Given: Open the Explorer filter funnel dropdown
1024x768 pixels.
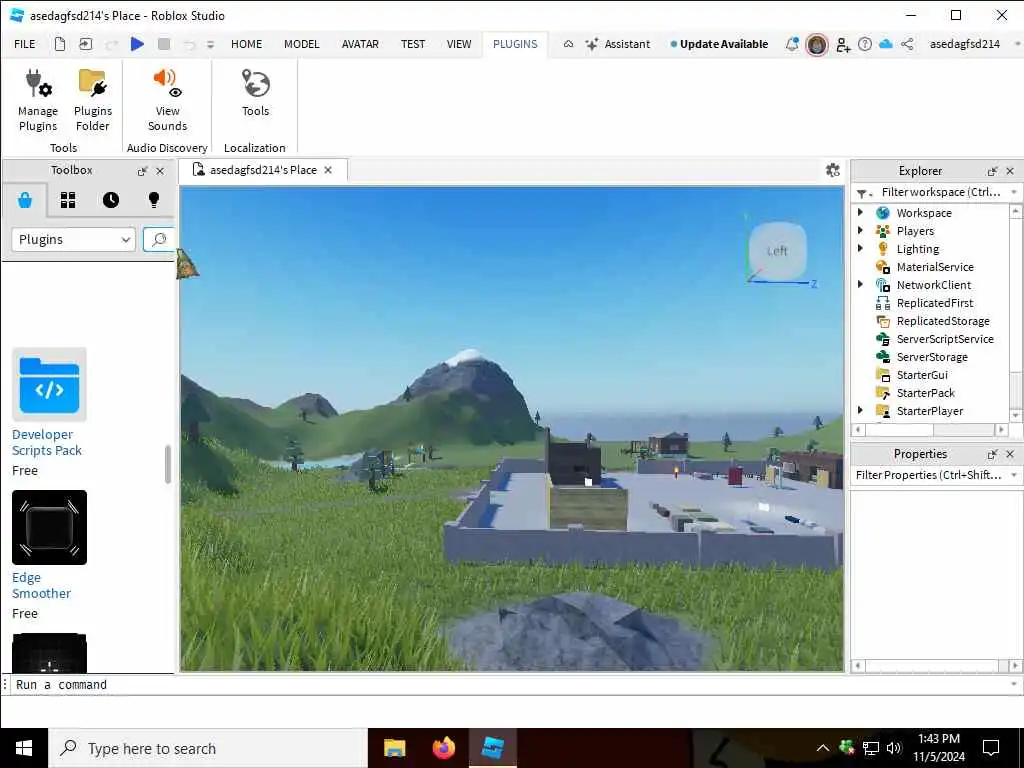Looking at the screenshot, I should click(864, 193).
